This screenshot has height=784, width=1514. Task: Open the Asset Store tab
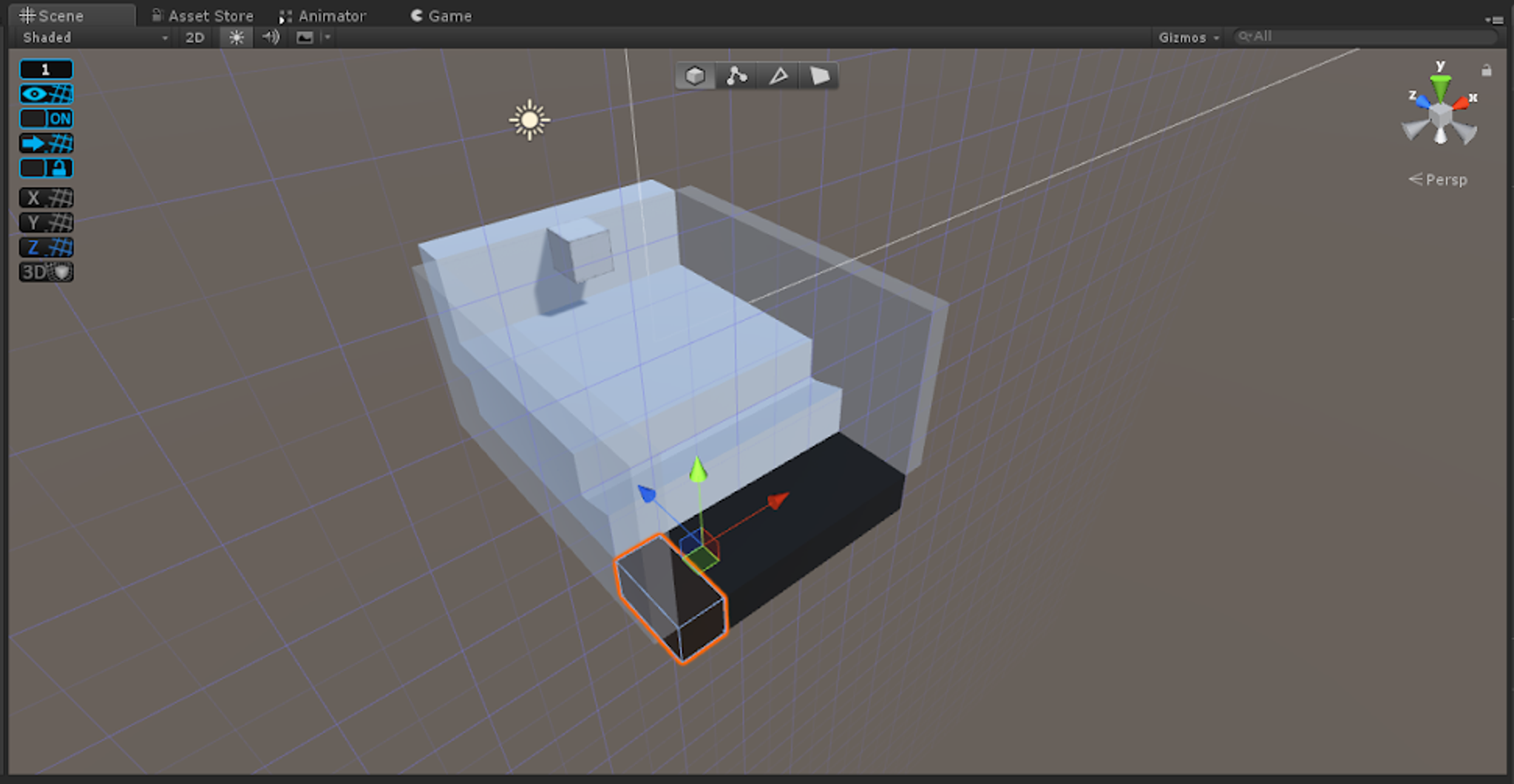pos(203,16)
